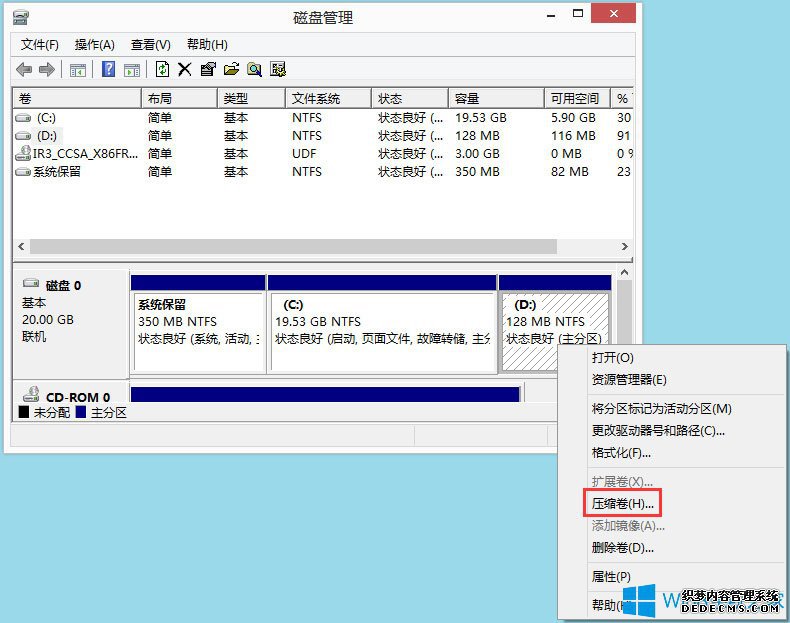This screenshot has width=790, height=623.
Task: Choose 压缩卷(H)... from the context menu
Action: 622,503
